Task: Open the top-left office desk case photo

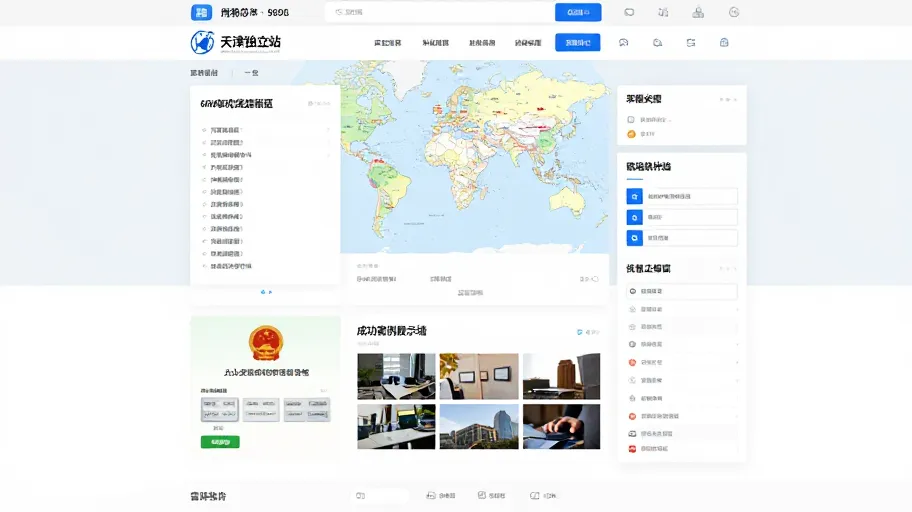Action: [396, 376]
